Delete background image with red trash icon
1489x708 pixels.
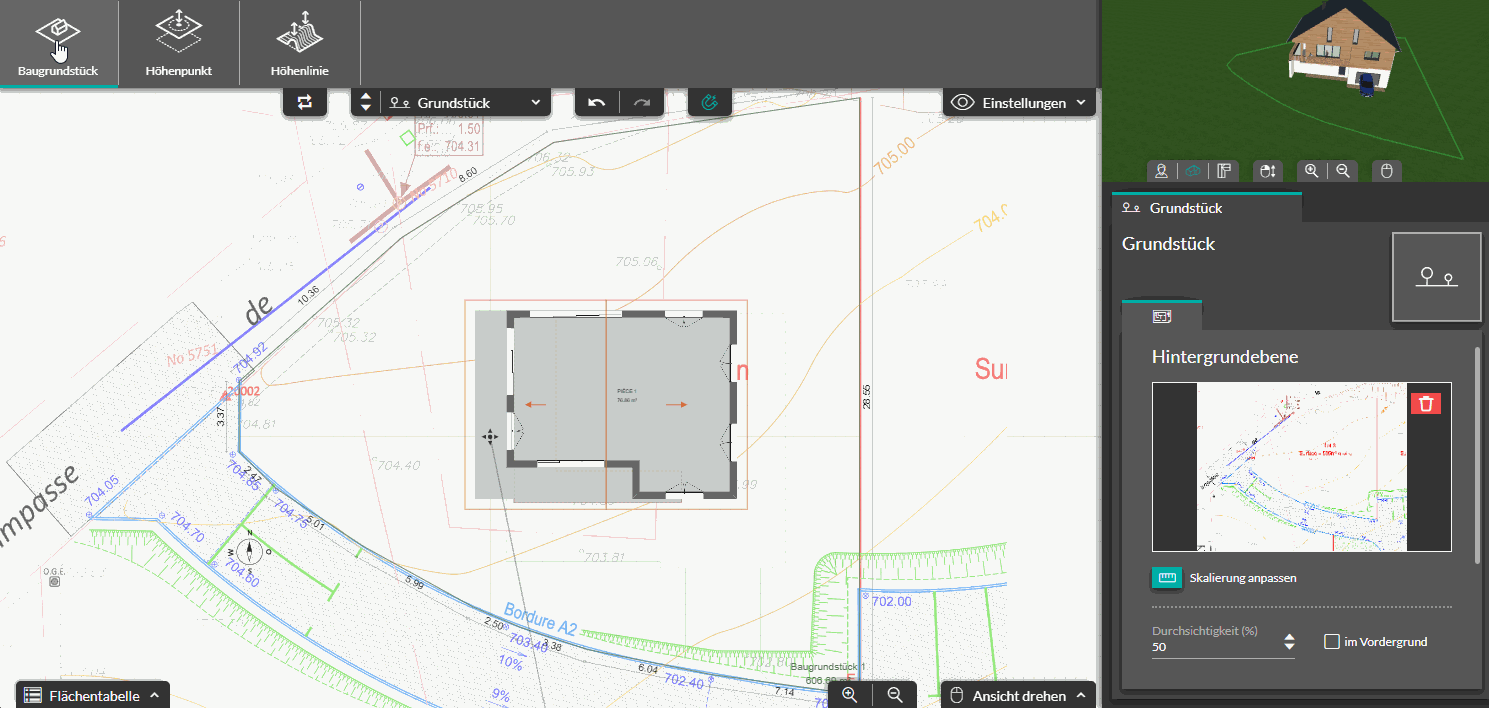[x=1426, y=403]
